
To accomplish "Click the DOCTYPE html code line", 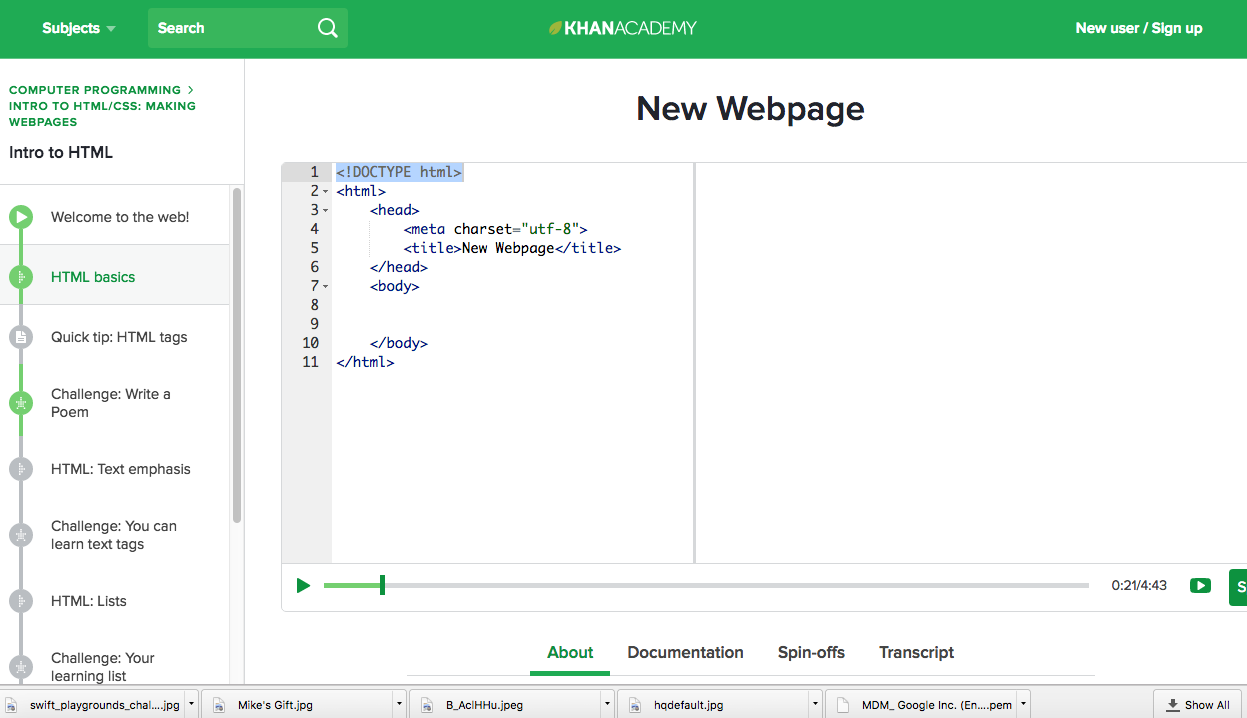I will (399, 172).
